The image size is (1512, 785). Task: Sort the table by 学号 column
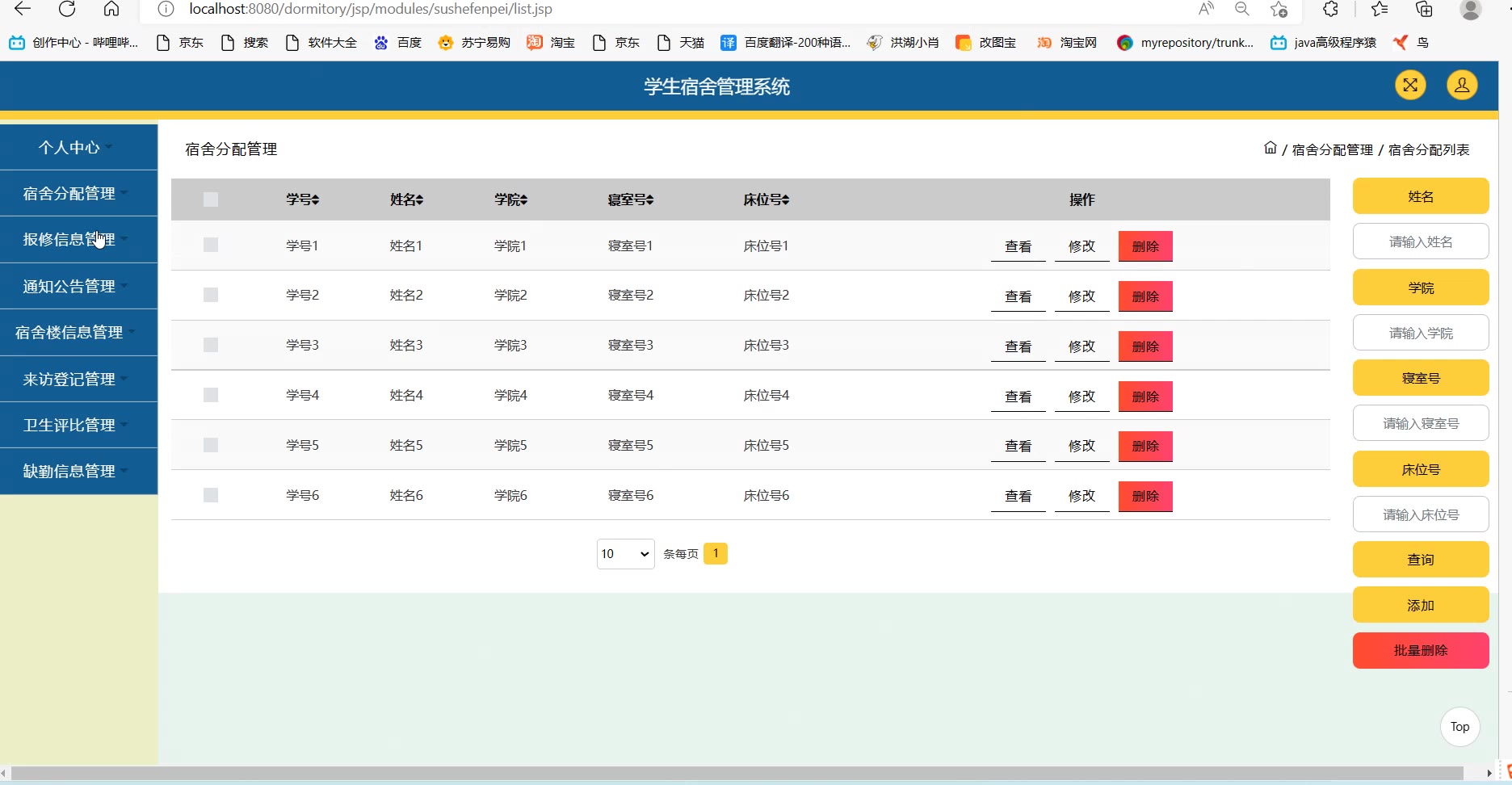(303, 199)
